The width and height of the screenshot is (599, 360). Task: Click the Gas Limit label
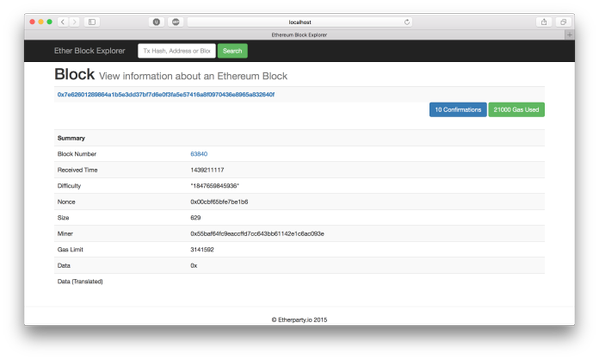70,250
